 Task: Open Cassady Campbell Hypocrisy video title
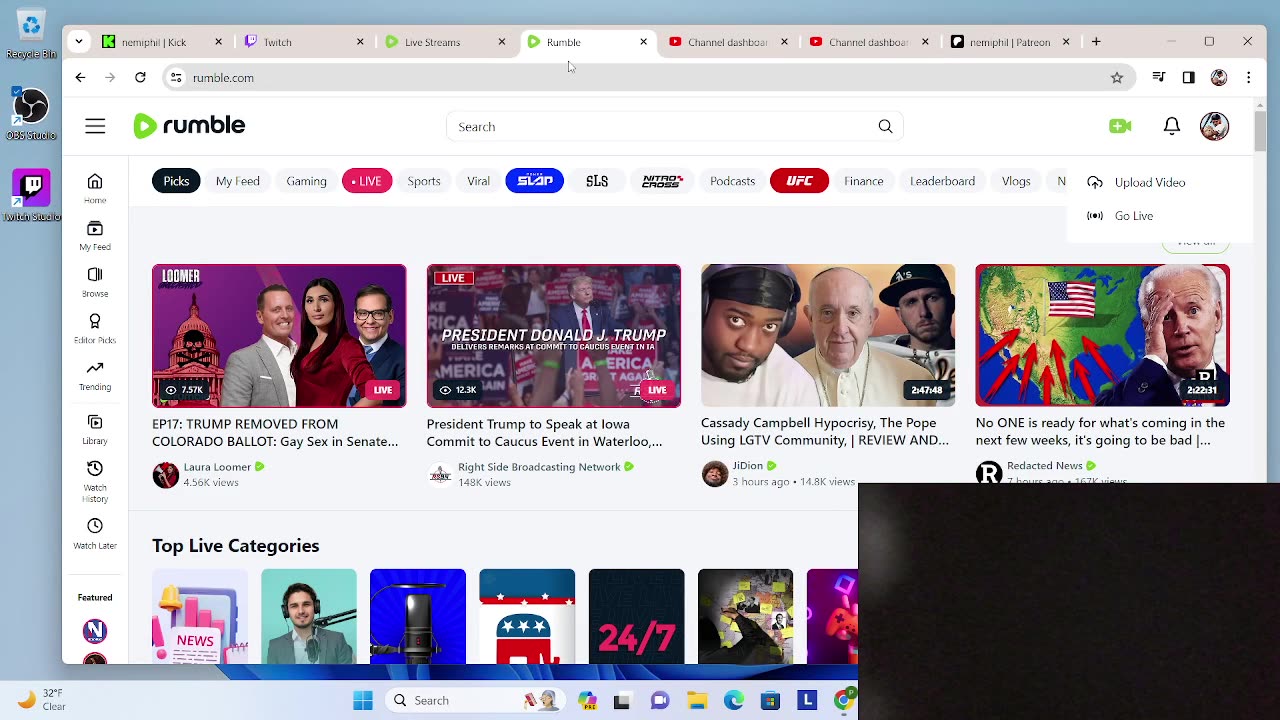click(x=825, y=432)
